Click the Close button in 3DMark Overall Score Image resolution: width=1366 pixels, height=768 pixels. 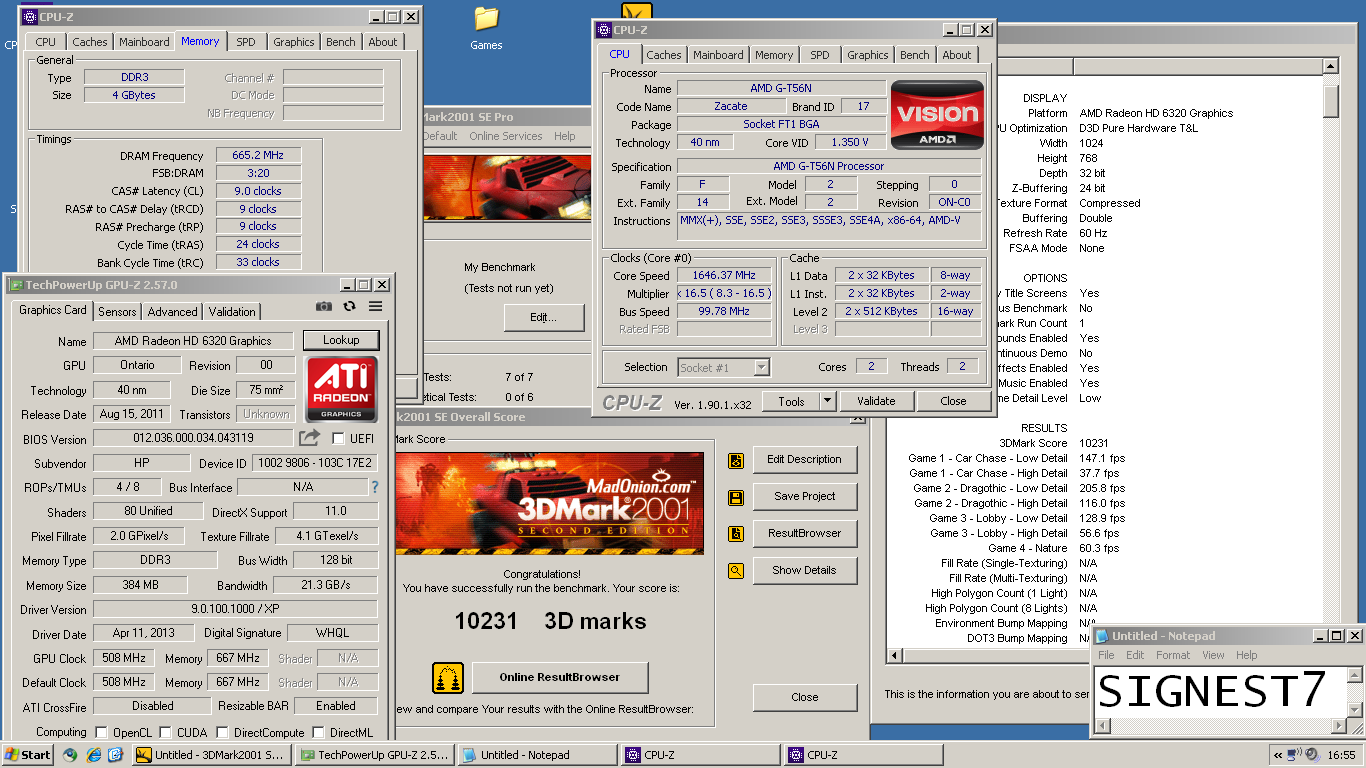point(804,698)
